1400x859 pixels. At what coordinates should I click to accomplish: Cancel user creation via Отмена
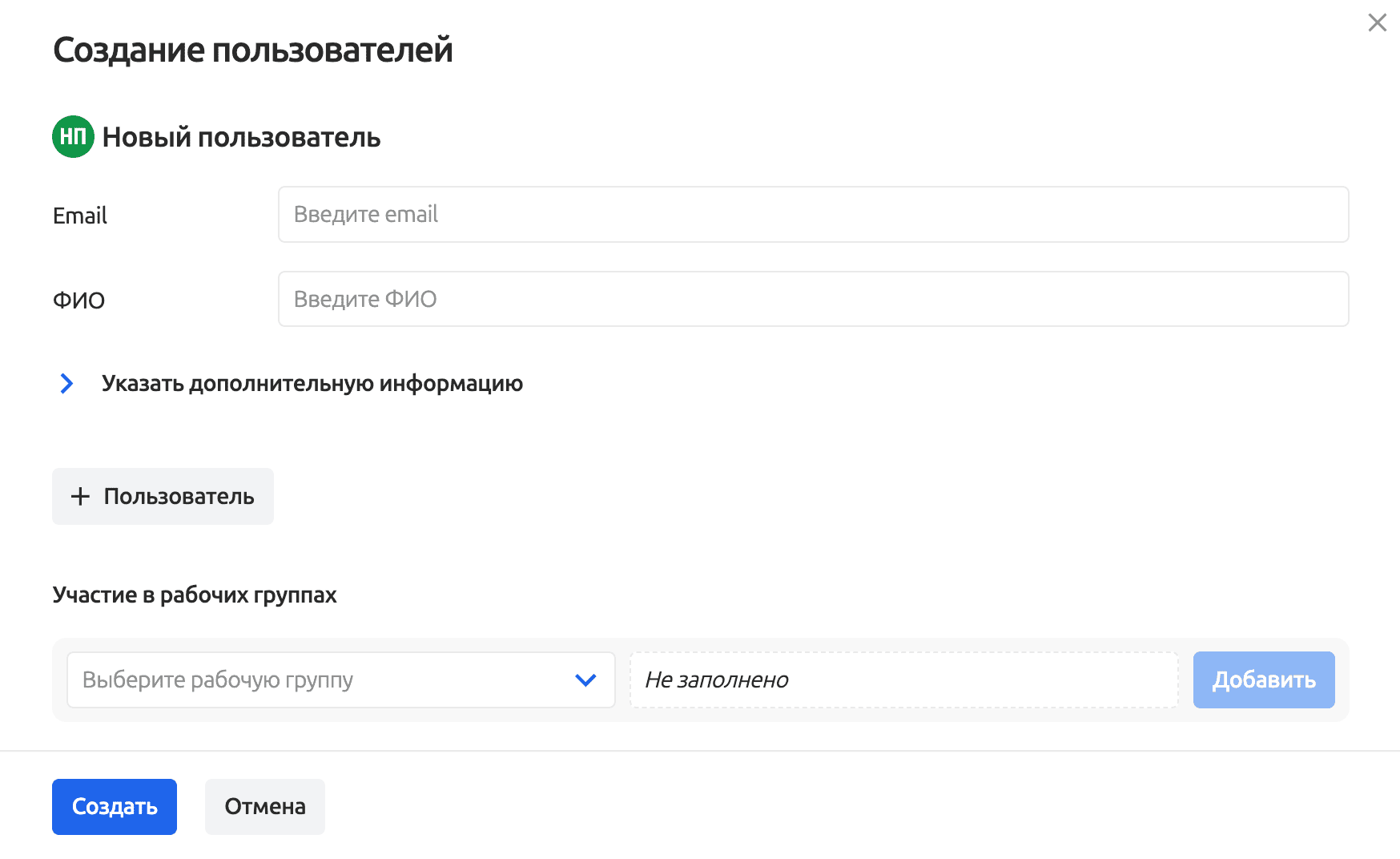[264, 806]
